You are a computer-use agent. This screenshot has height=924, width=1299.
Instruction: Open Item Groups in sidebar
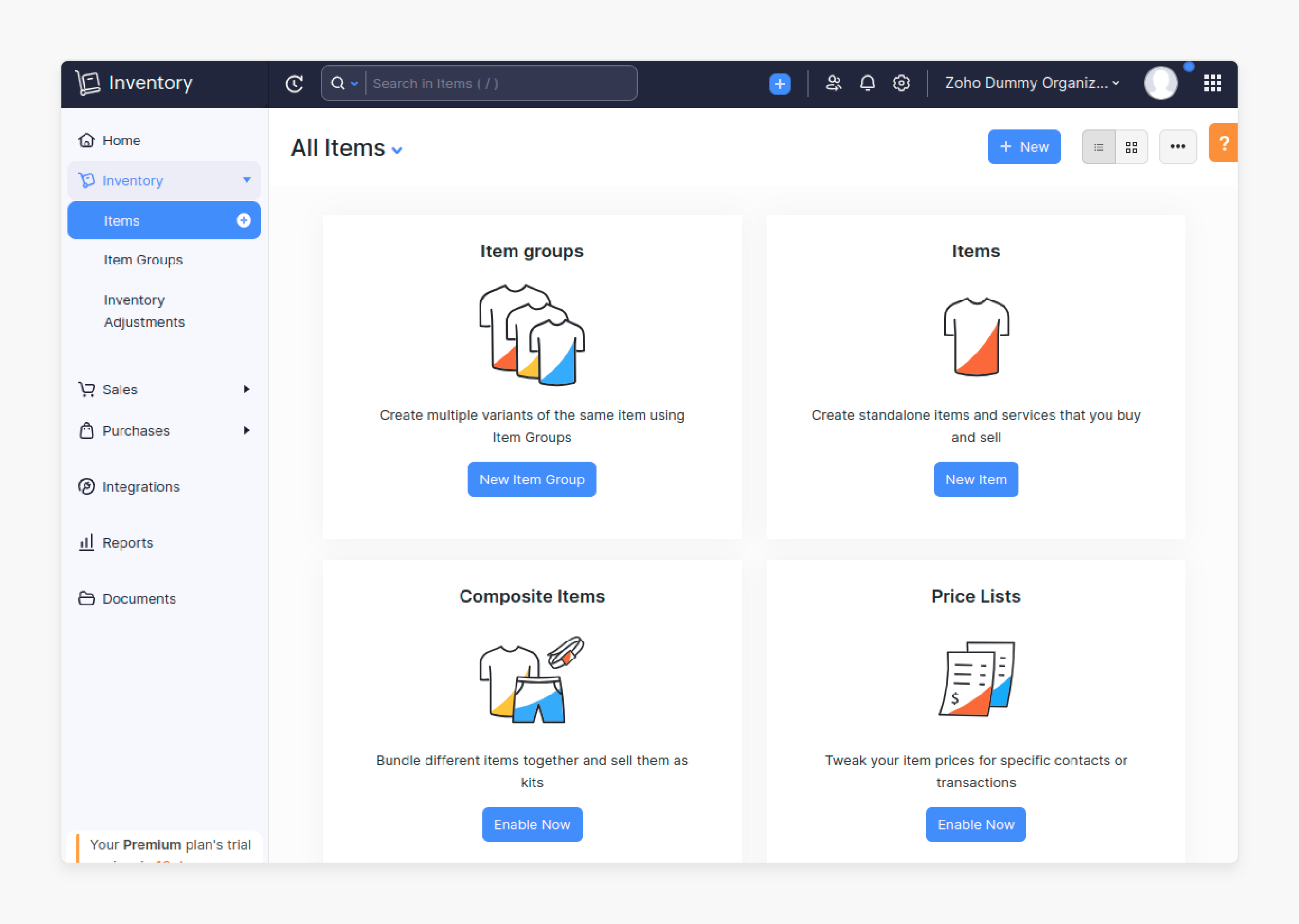coord(143,260)
